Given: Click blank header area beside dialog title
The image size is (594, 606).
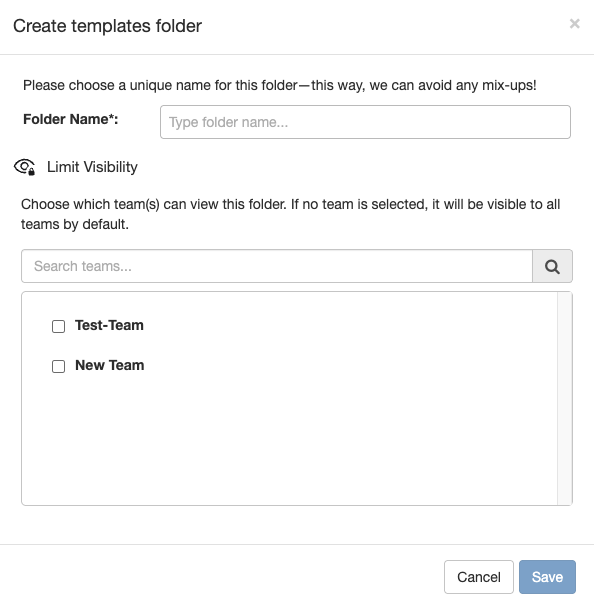Looking at the screenshot, I should 383,26.
